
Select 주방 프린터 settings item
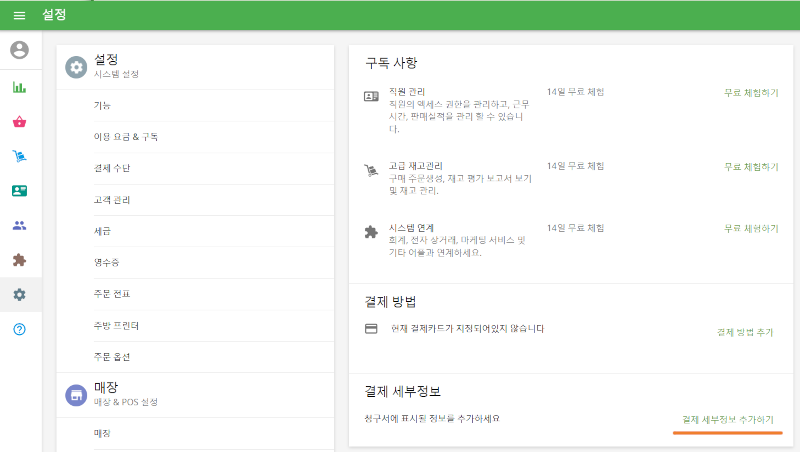click(116, 325)
